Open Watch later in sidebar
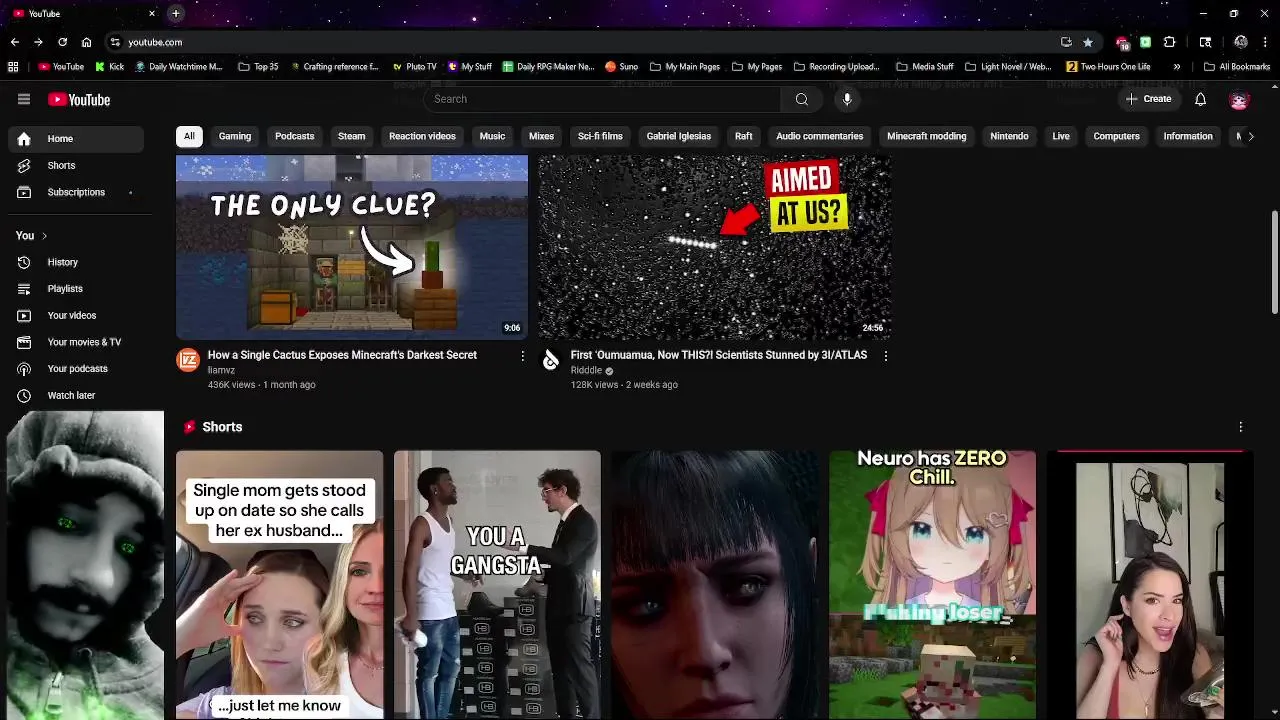Screen dimensions: 1280x720 pyautogui.click(x=75, y=395)
